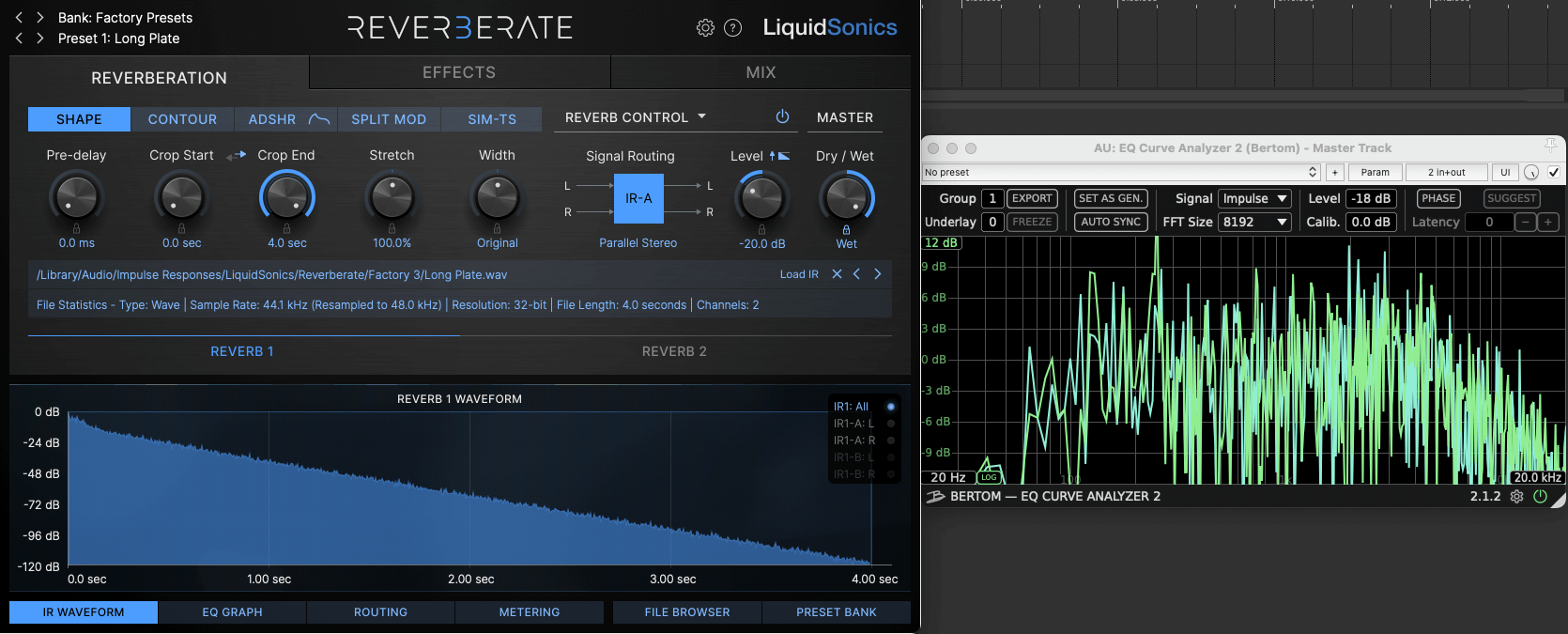
Task: Load next impulse response file arrow
Action: click(x=878, y=274)
